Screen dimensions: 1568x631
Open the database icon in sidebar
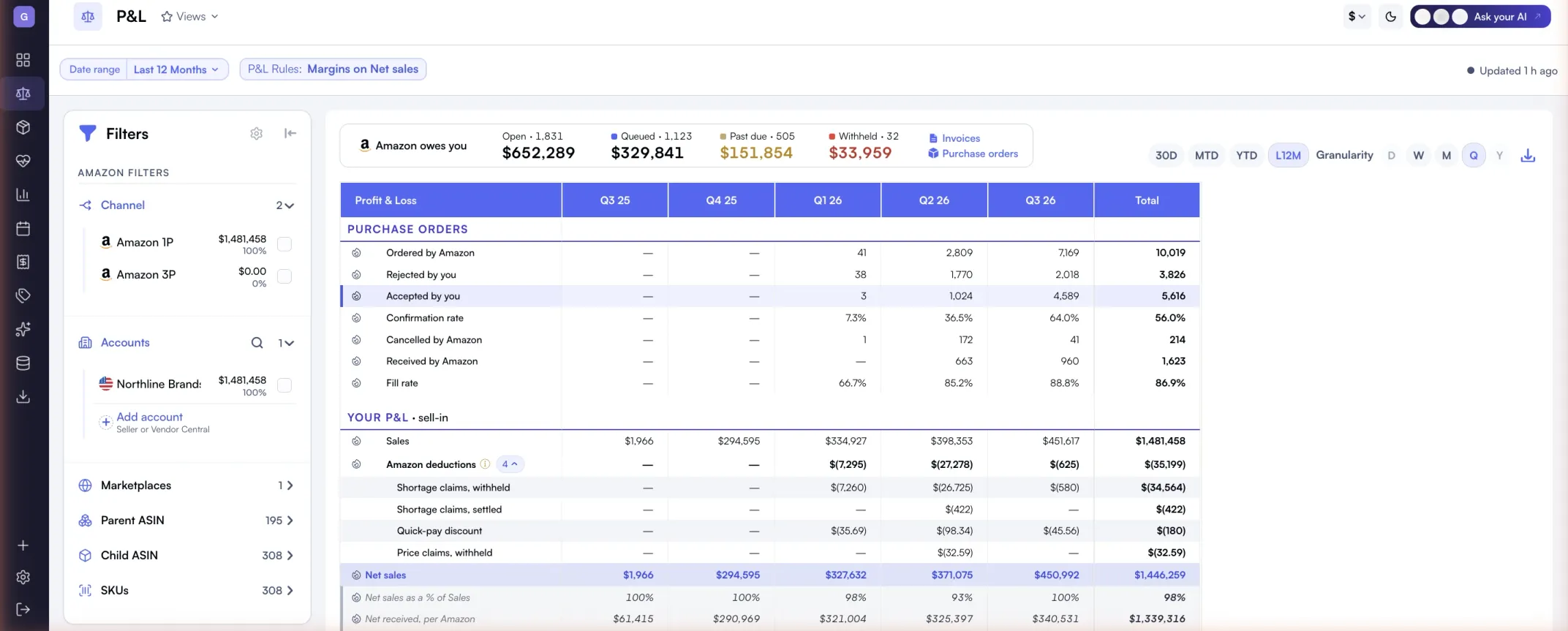(x=23, y=363)
